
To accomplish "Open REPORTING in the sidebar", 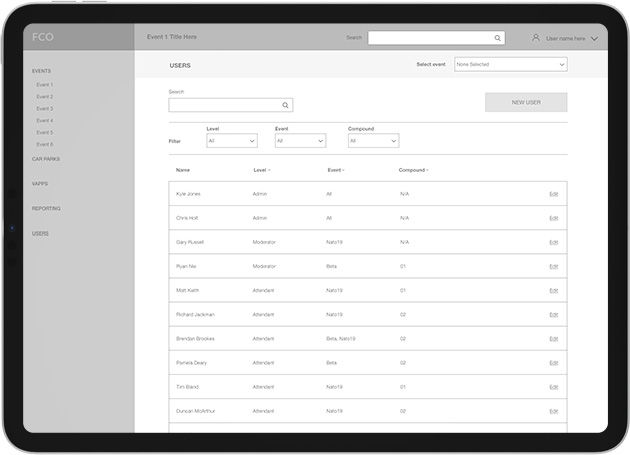I will click(46, 209).
